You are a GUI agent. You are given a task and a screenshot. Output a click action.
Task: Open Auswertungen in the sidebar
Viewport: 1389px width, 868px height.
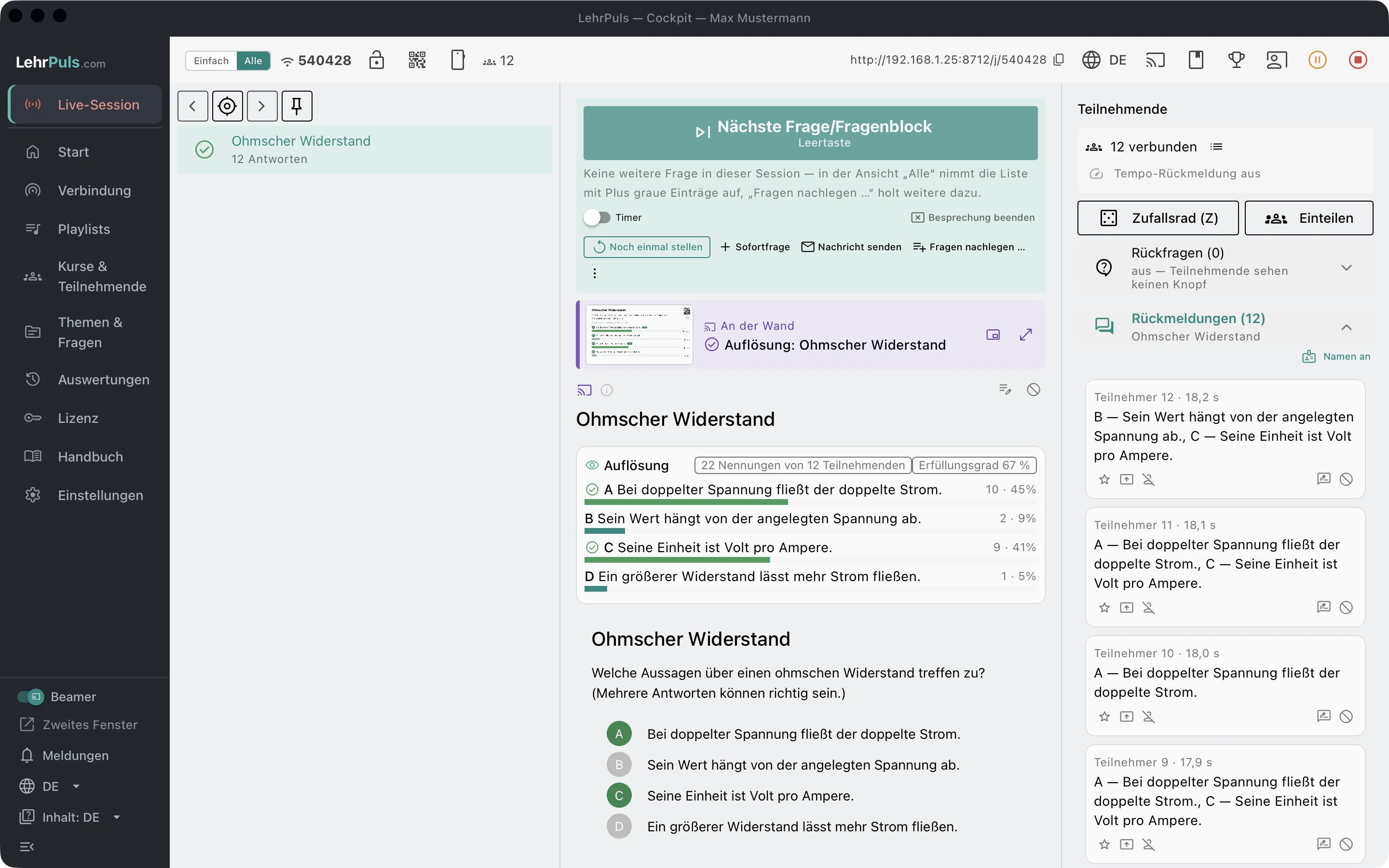tap(85, 380)
